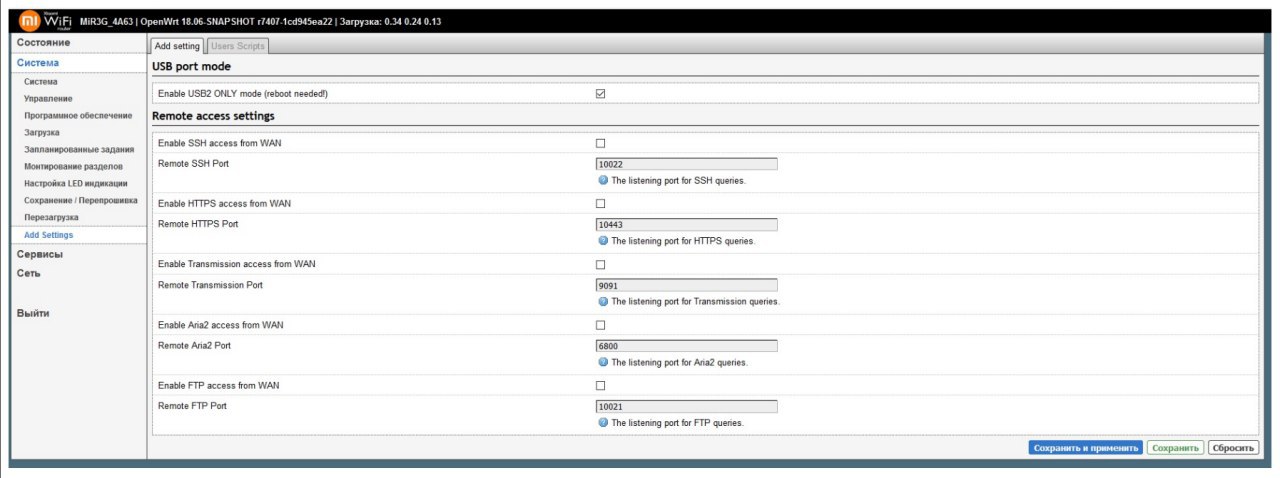Uncheck Enable USB2 ONLY mode checkbox
The image size is (1280, 478).
point(601,93)
